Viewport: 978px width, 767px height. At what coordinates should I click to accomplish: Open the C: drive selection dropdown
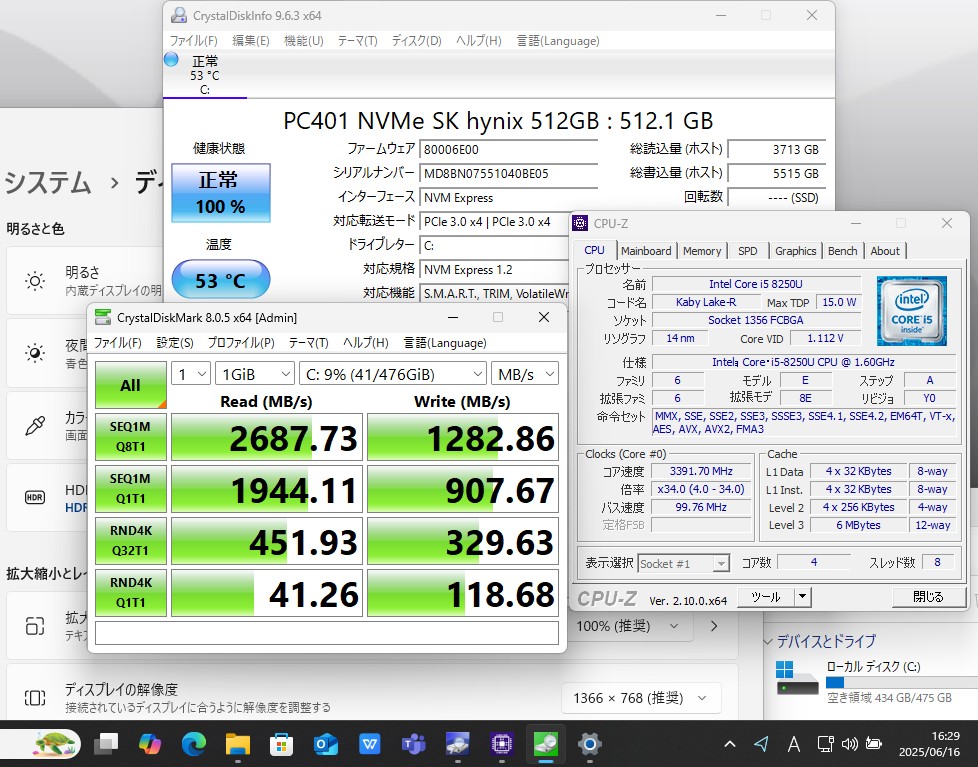tap(392, 374)
